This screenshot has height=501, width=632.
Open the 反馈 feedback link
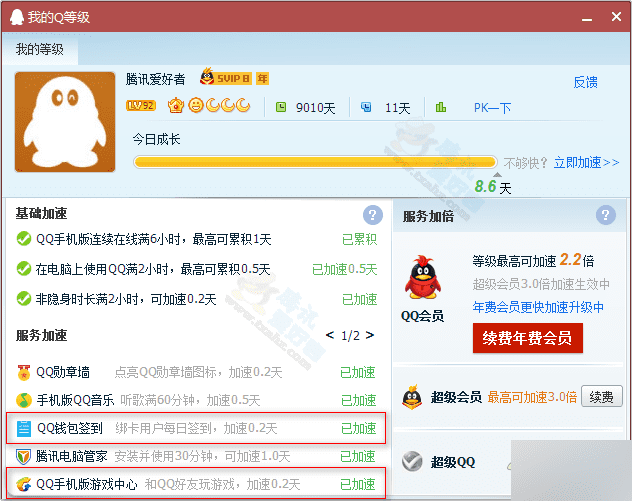(585, 82)
